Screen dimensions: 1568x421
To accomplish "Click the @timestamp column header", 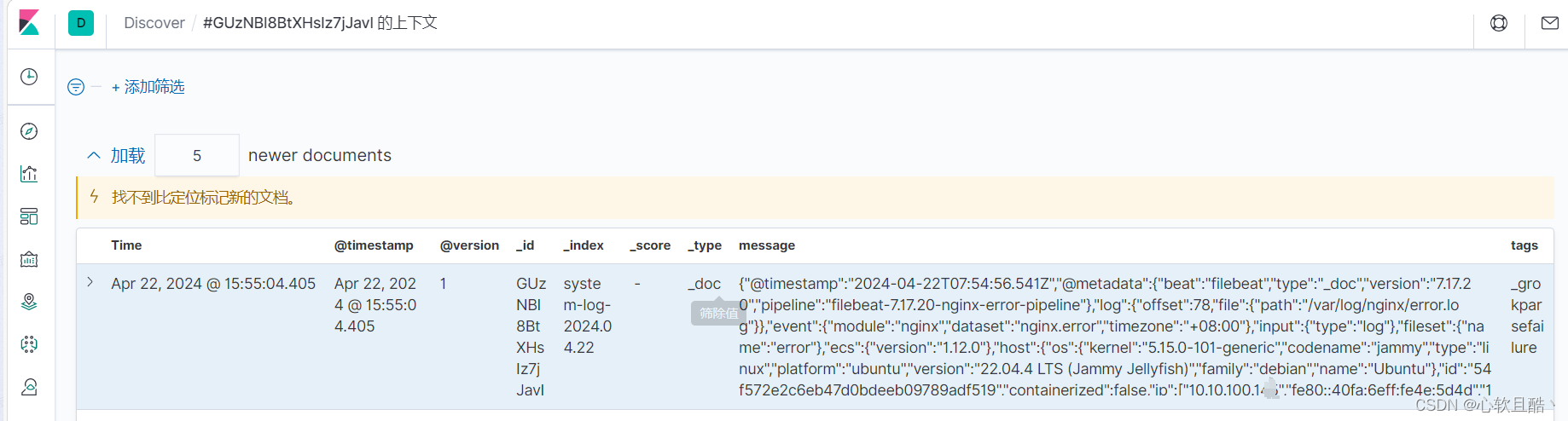I will [374, 245].
